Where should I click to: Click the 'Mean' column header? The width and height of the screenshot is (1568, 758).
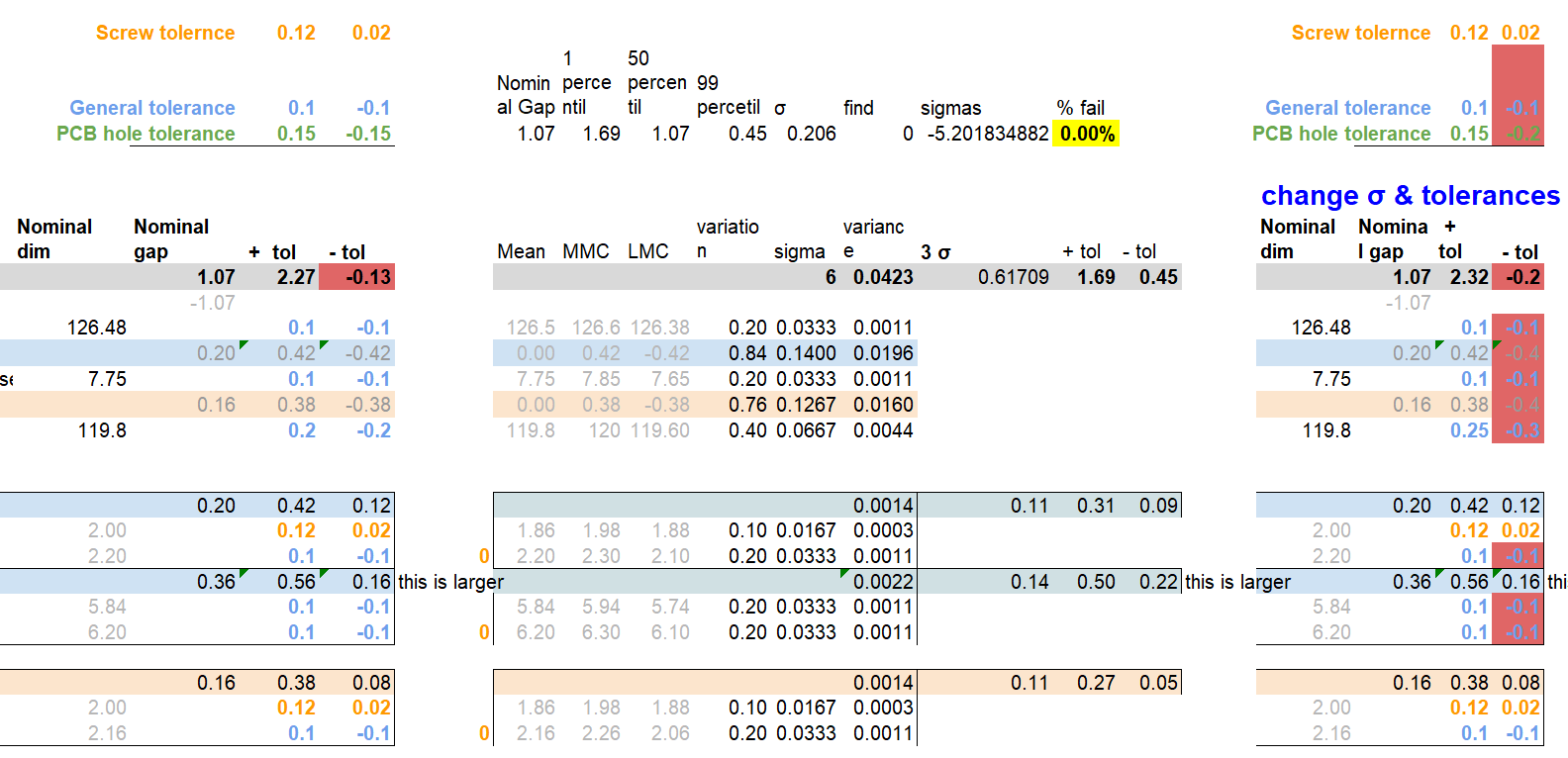[x=521, y=251]
